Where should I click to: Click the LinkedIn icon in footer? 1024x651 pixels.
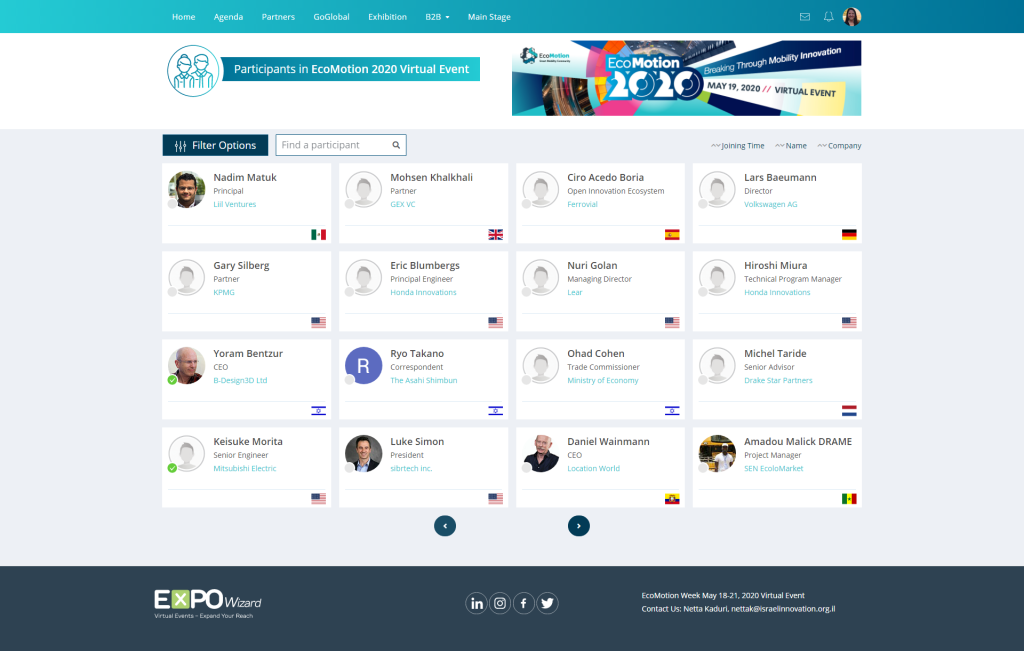click(476, 603)
